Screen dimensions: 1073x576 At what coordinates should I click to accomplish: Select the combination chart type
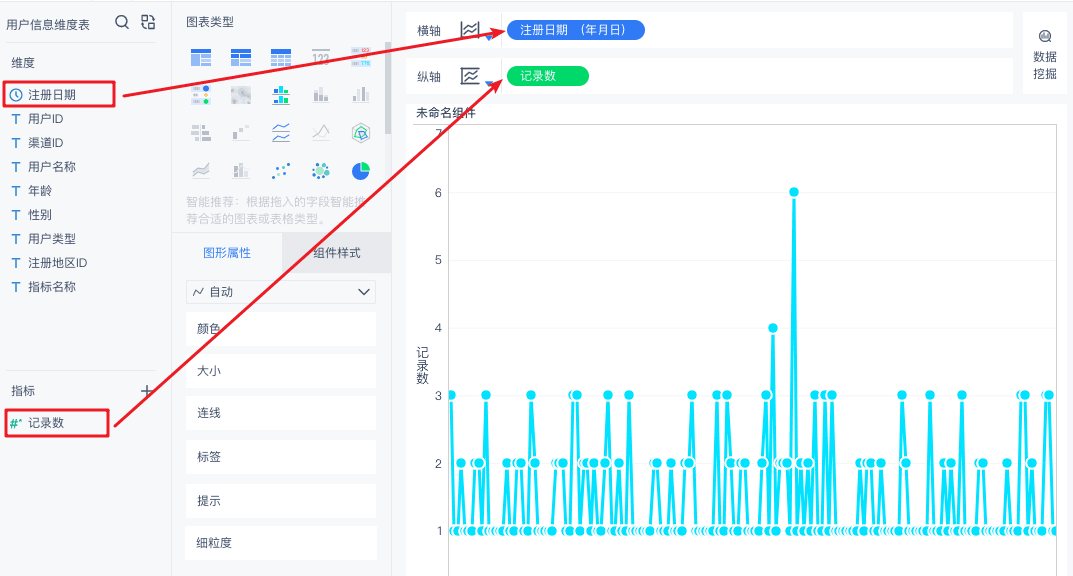pos(241,170)
